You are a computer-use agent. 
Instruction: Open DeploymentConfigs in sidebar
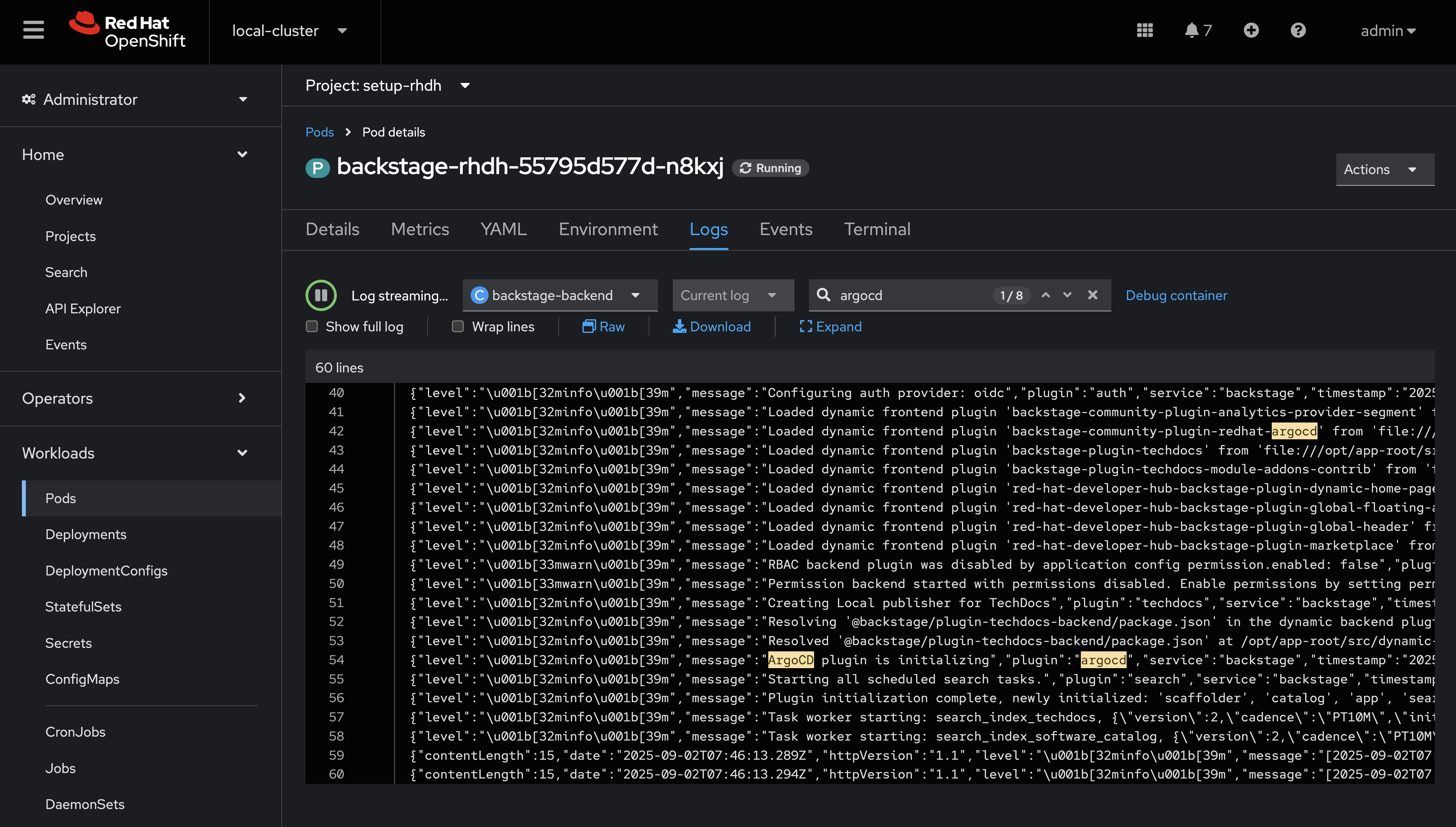click(106, 571)
